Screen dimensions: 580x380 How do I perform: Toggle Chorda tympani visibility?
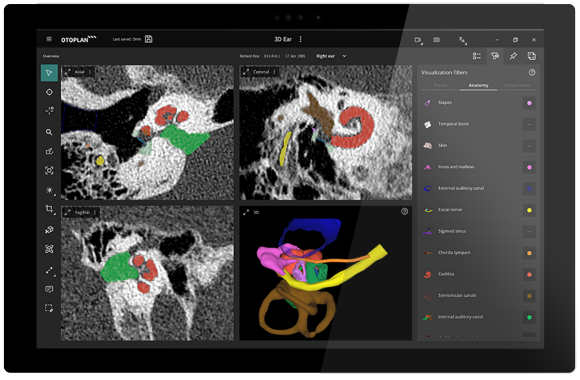point(529,253)
